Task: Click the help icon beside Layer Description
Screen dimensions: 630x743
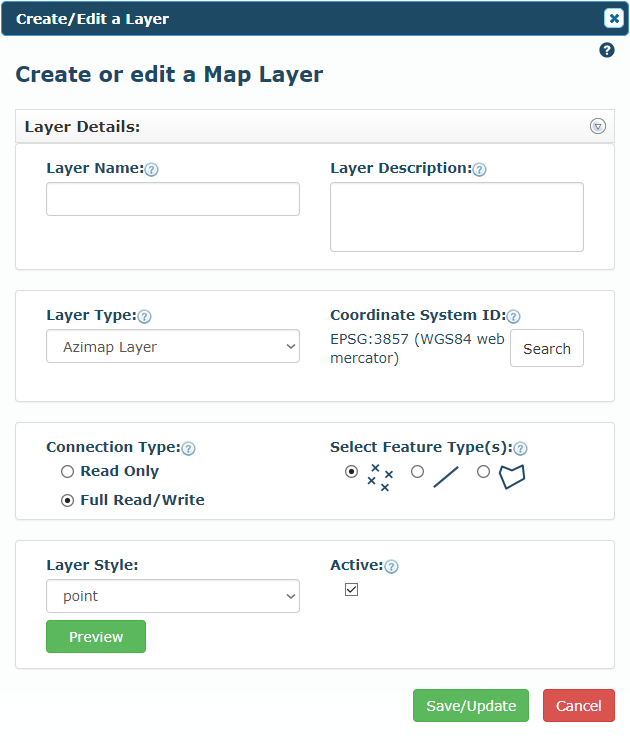Action: pos(479,170)
